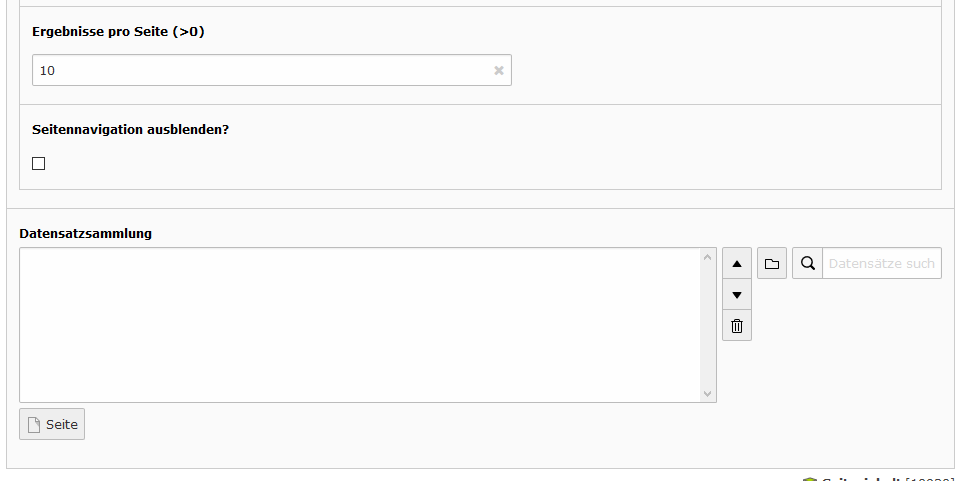Move selected record up in Datensatzsammlung
The image size is (968, 481).
(x=736, y=264)
